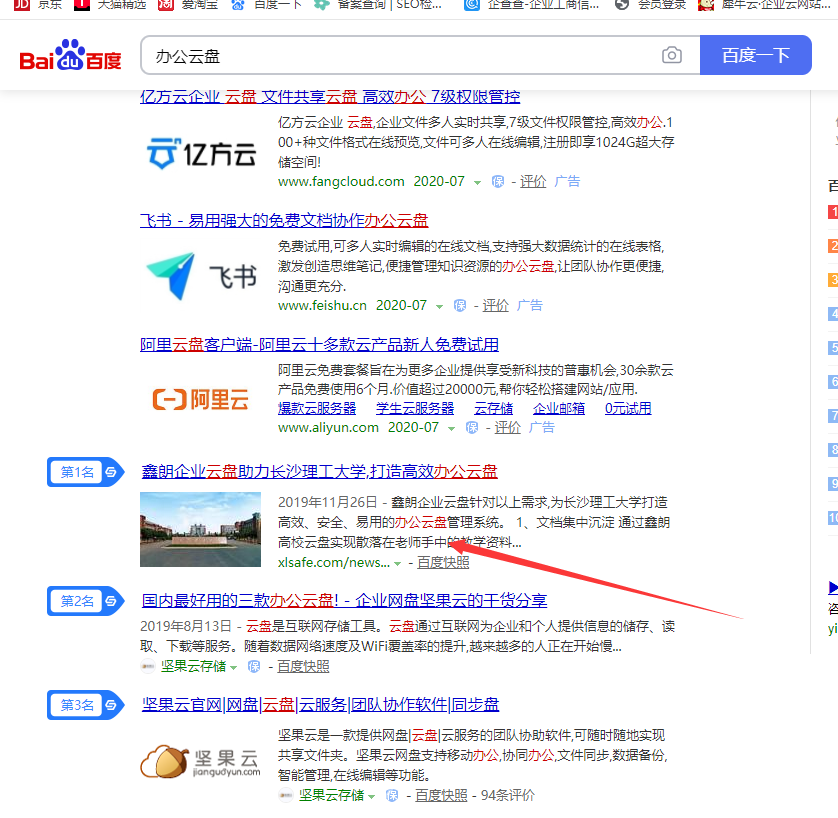Click the 第1名 rank badge icon
Viewport: 838px width, 818px height.
coord(86,472)
